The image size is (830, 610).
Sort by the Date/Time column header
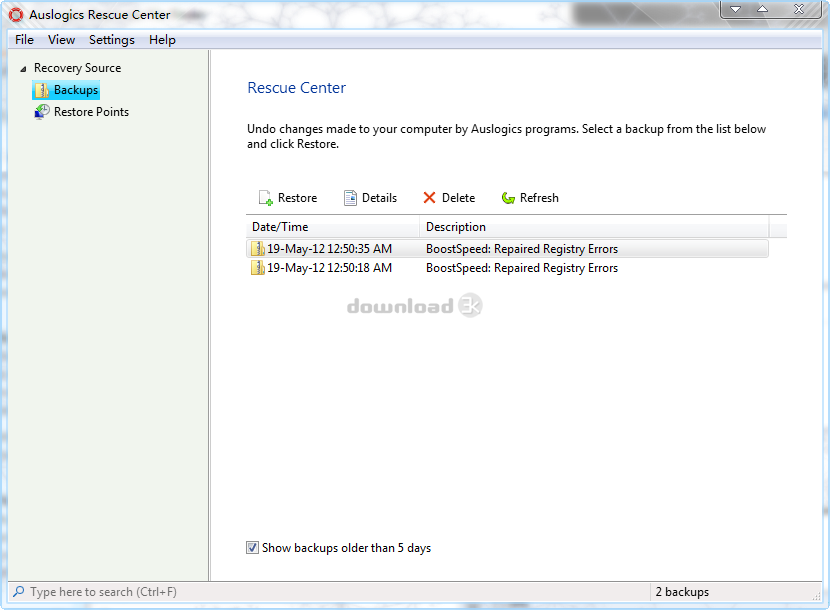(333, 227)
